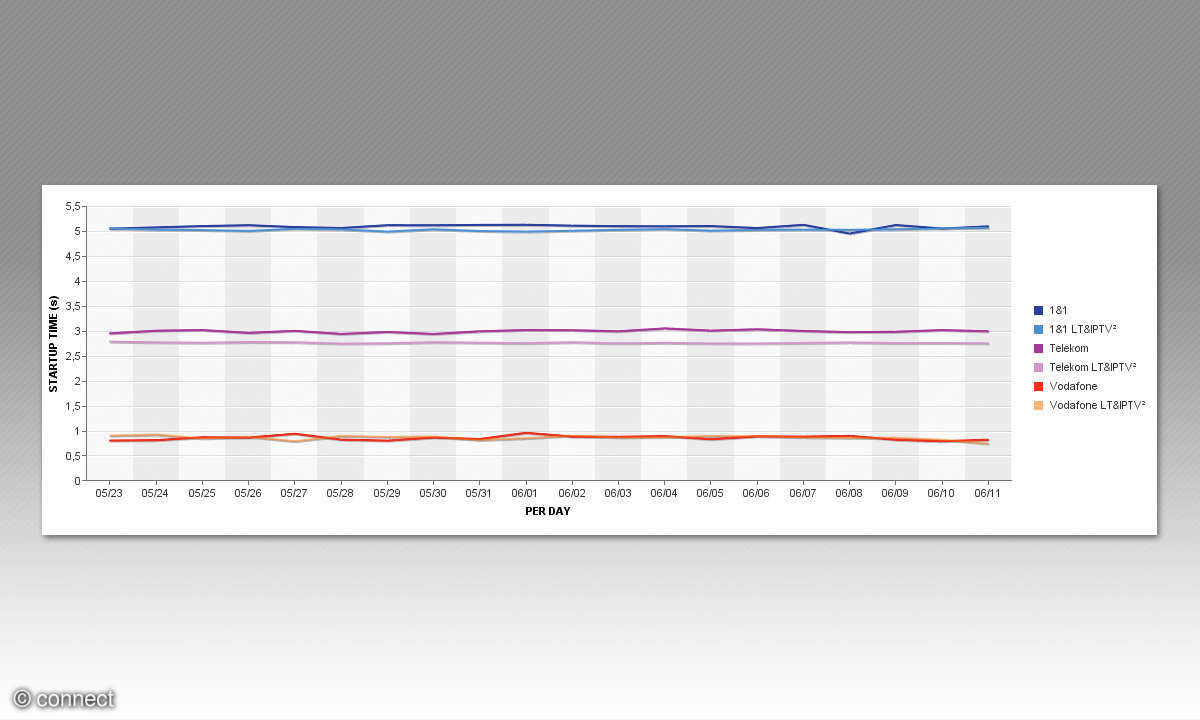Click the 06/02 date label
The image size is (1200, 720).
[571, 493]
